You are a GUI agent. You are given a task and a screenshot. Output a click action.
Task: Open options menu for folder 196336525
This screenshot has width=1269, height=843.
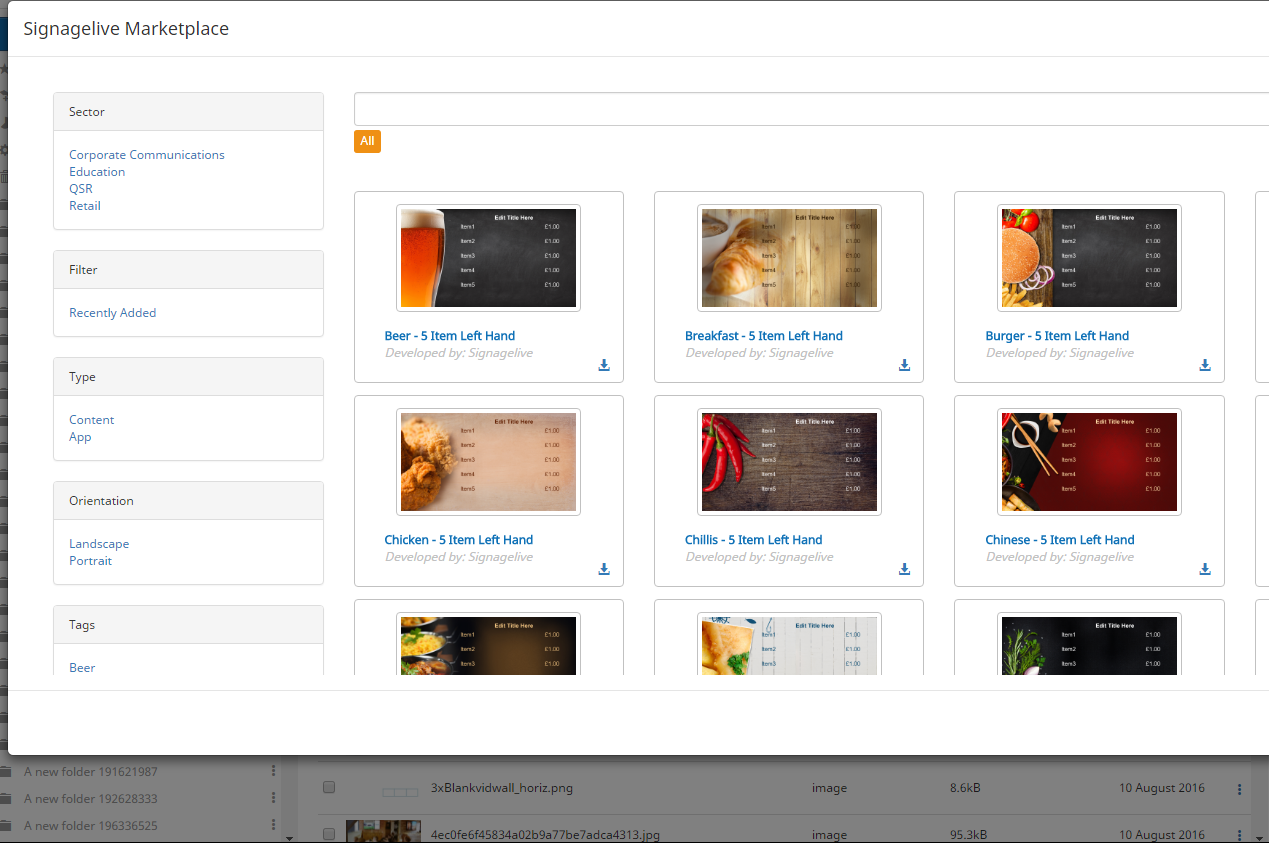point(273,825)
